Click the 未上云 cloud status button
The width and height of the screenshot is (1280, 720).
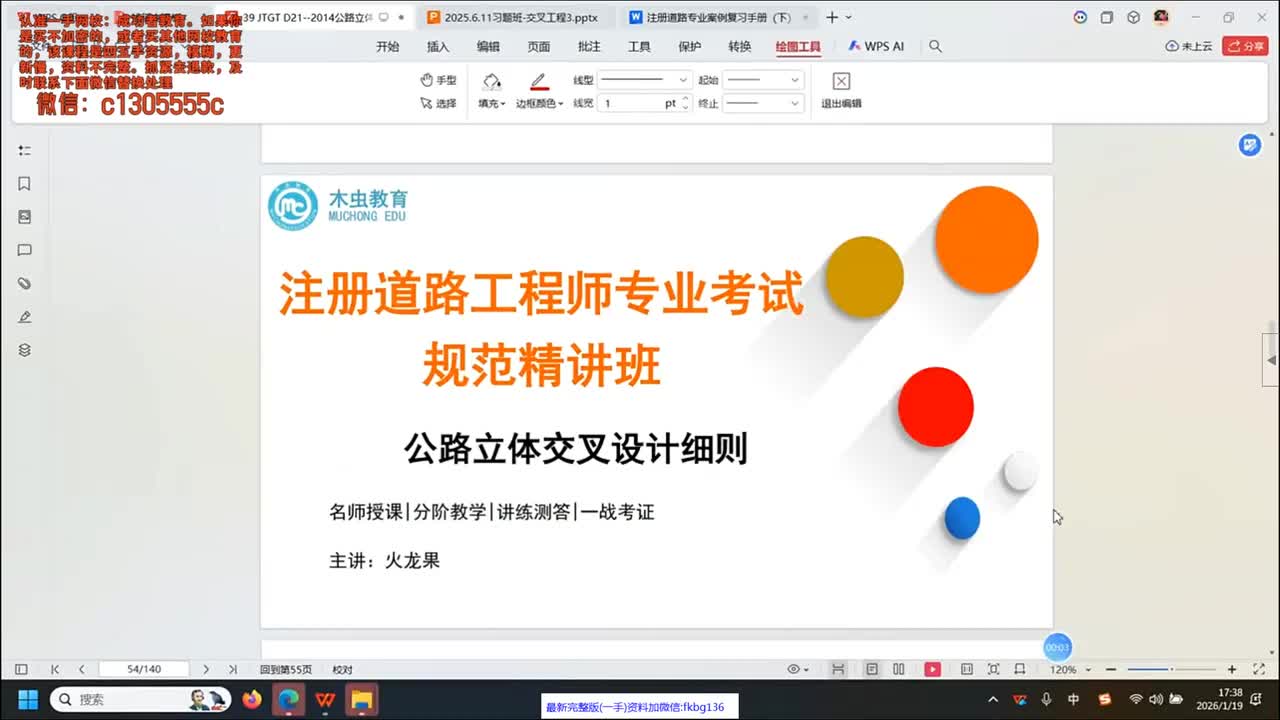[x=1189, y=46]
